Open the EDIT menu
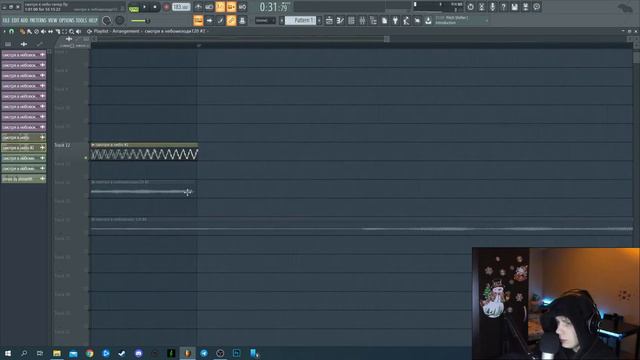The width and height of the screenshot is (640, 360). [x=15, y=20]
